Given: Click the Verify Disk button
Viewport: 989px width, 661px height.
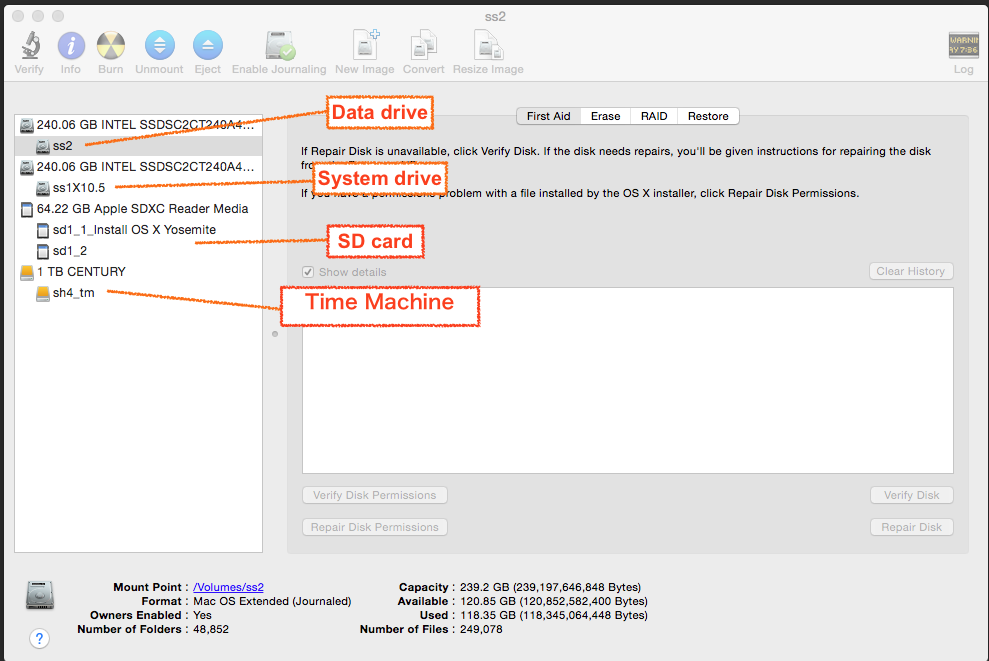Looking at the screenshot, I should (x=911, y=495).
